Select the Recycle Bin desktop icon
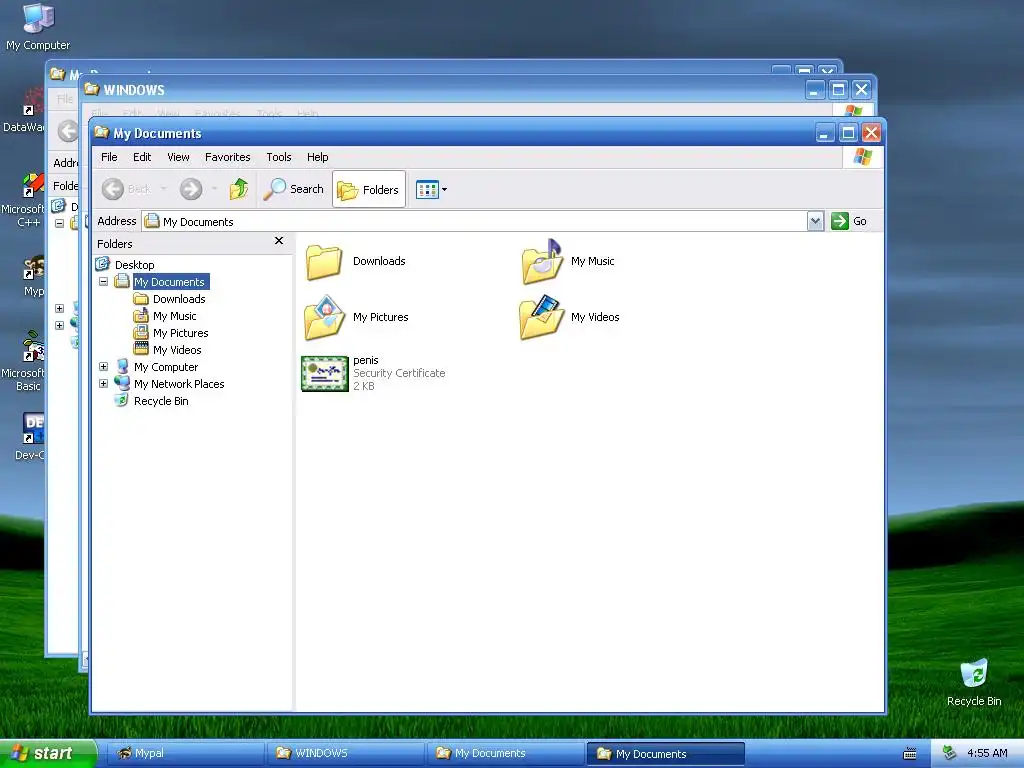This screenshot has width=1024, height=768. pyautogui.click(x=974, y=682)
